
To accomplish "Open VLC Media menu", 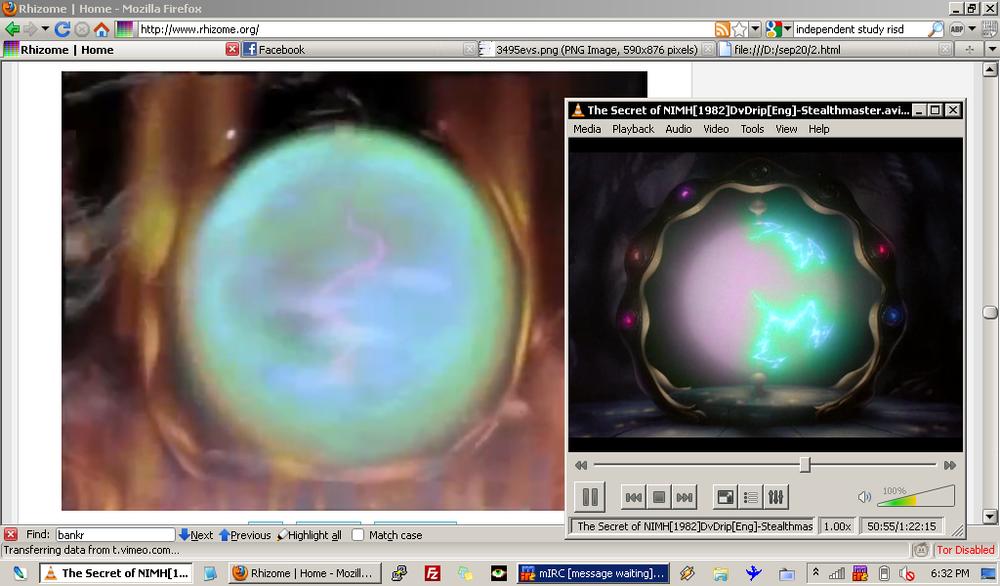I will coord(587,129).
